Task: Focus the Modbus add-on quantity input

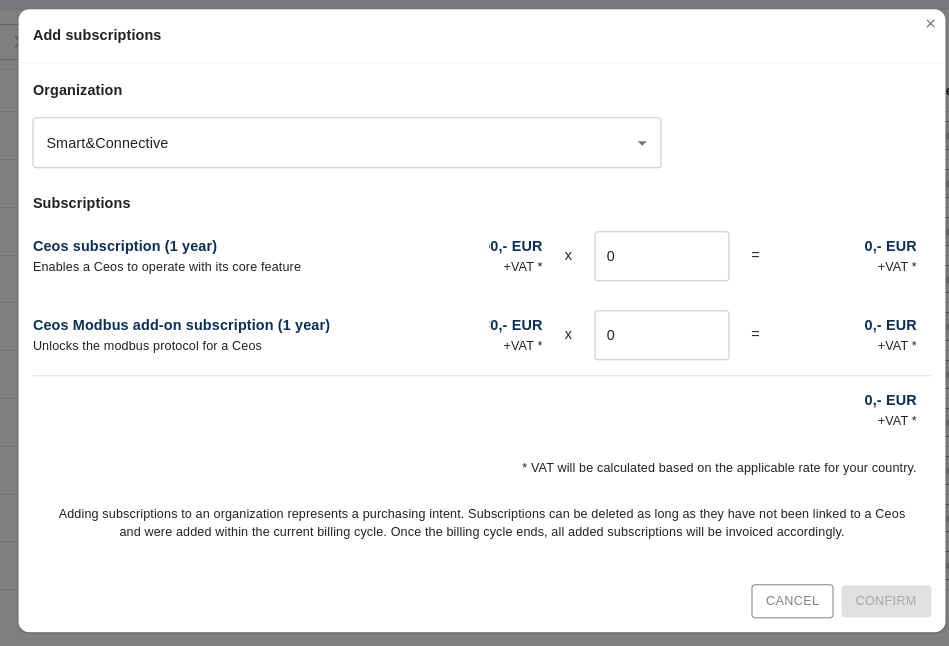Action: (661, 335)
